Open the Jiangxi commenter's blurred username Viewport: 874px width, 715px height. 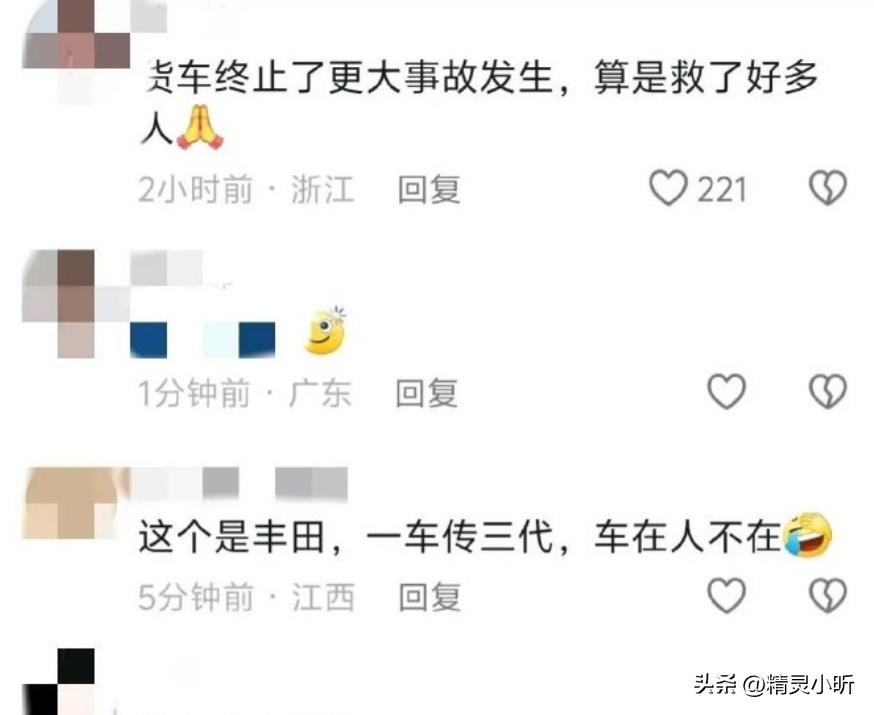click(240, 483)
